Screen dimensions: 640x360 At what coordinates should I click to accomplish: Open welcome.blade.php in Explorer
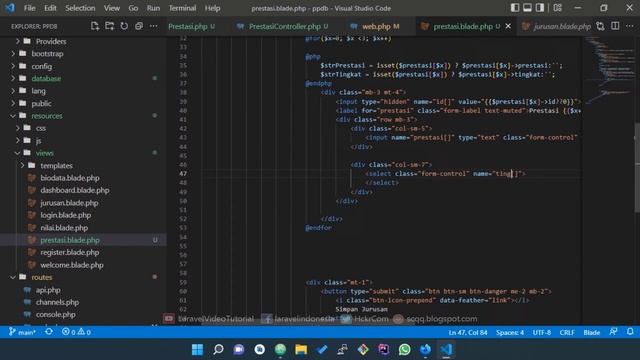coord(72,265)
